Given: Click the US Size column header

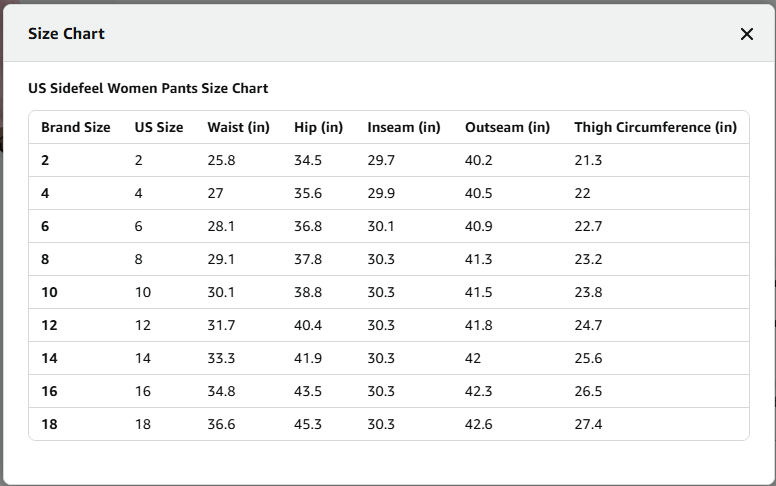Looking at the screenshot, I should click(x=159, y=127).
